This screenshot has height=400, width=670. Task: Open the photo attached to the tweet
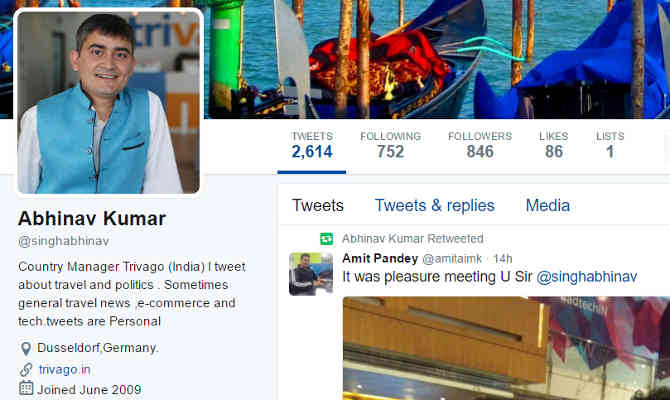[506, 348]
